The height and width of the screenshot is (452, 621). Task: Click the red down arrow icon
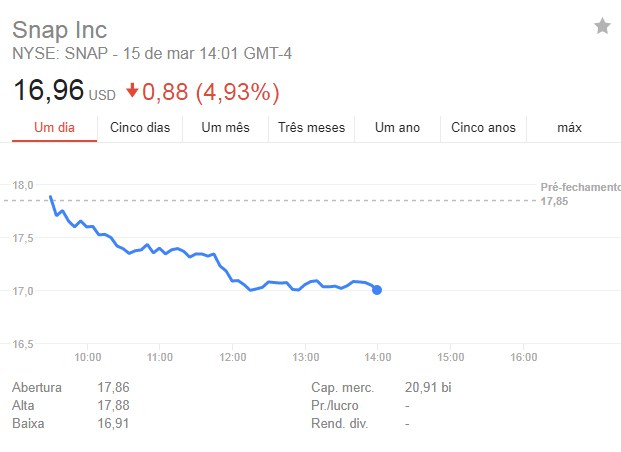[x=131, y=93]
